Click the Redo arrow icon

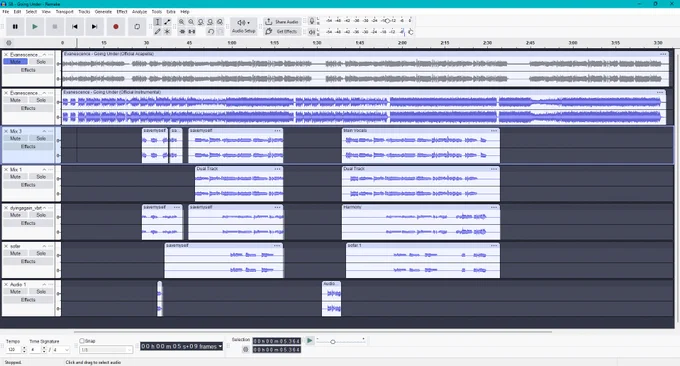(220, 32)
